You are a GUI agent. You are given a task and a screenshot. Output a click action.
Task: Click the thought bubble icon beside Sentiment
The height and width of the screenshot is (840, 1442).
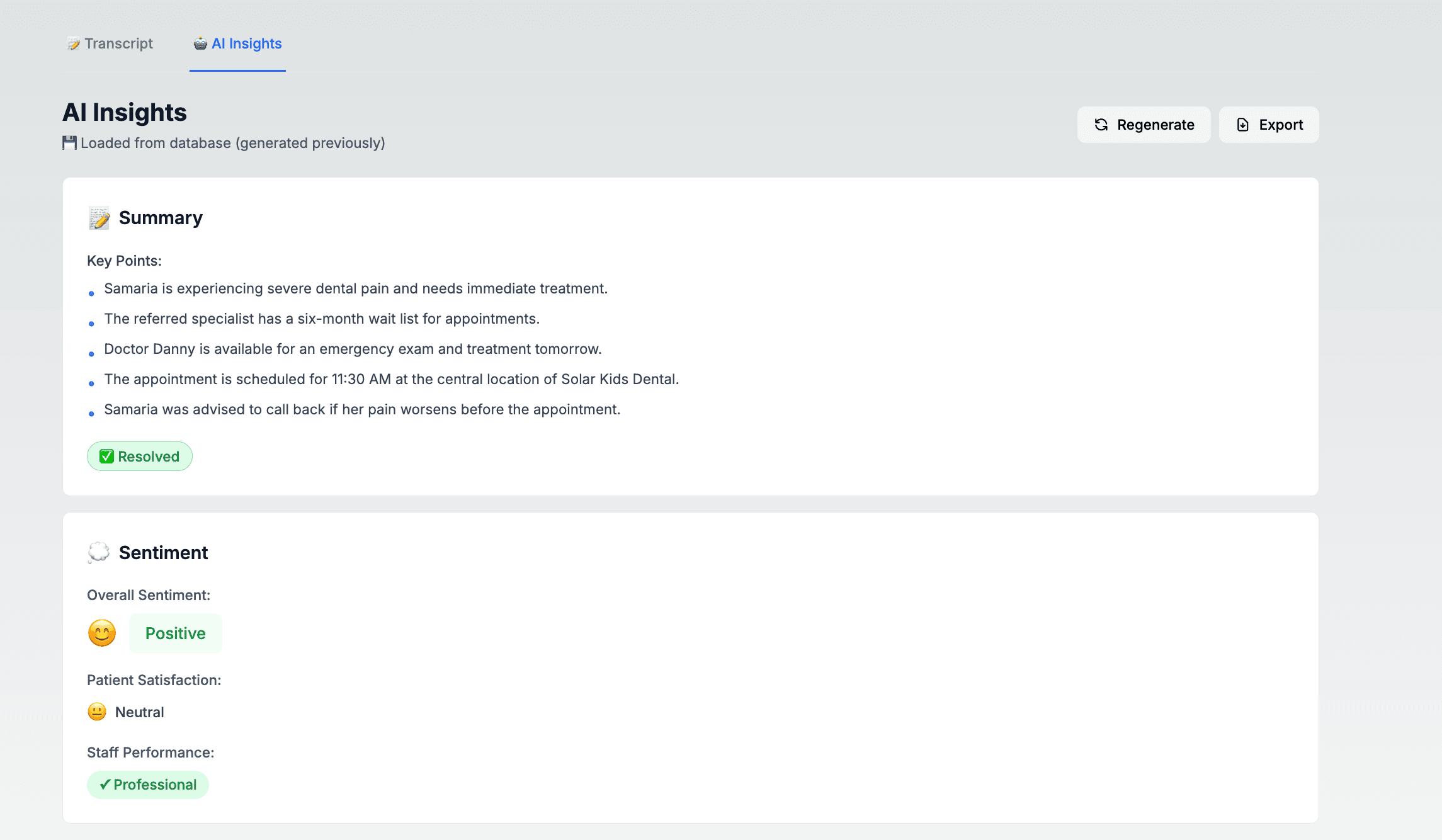click(x=99, y=552)
